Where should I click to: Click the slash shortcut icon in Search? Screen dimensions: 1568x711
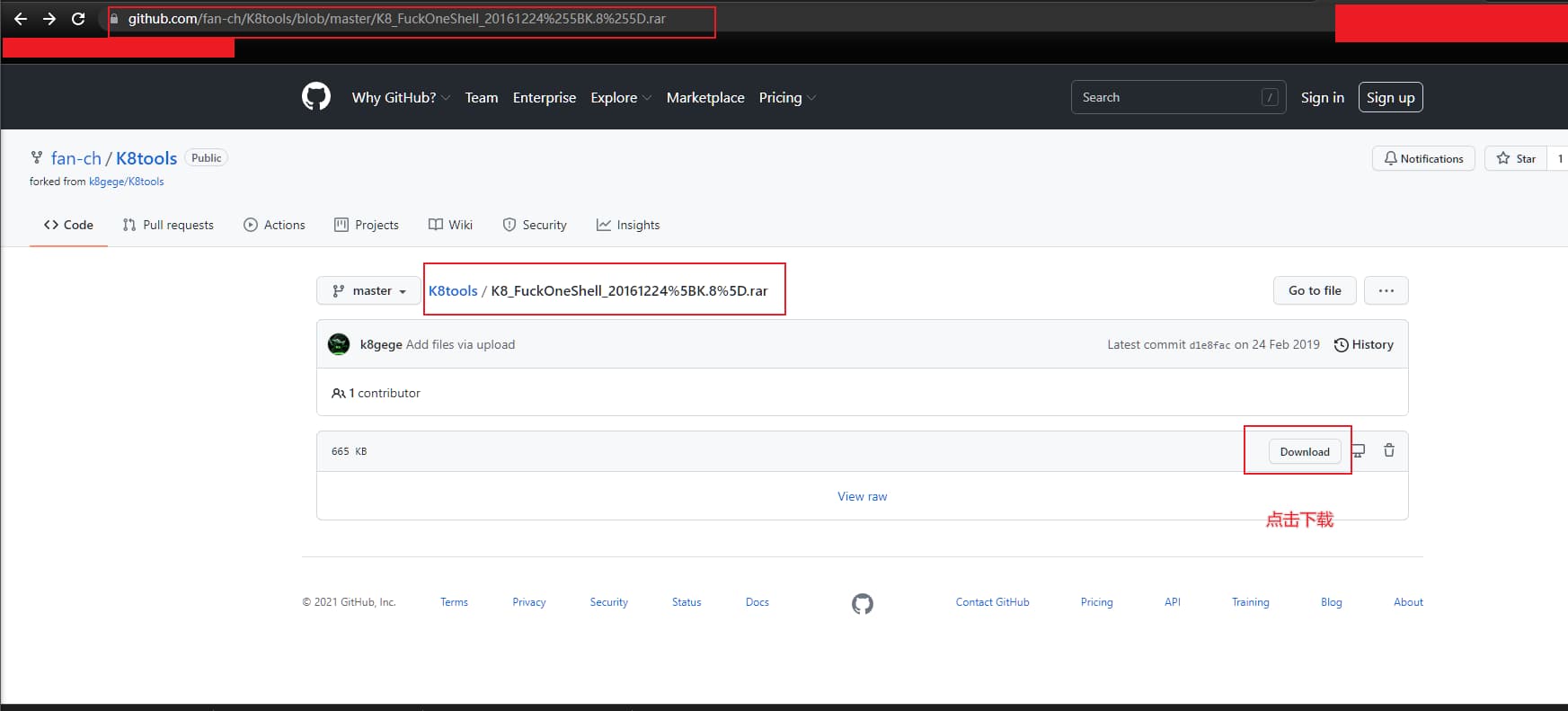point(1270,97)
